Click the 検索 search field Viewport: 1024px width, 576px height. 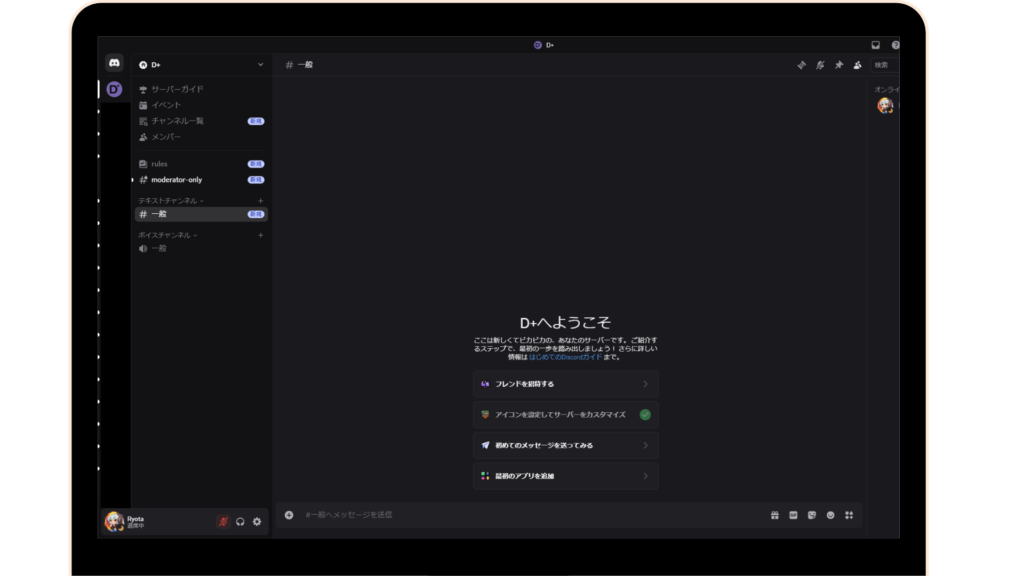coord(885,65)
